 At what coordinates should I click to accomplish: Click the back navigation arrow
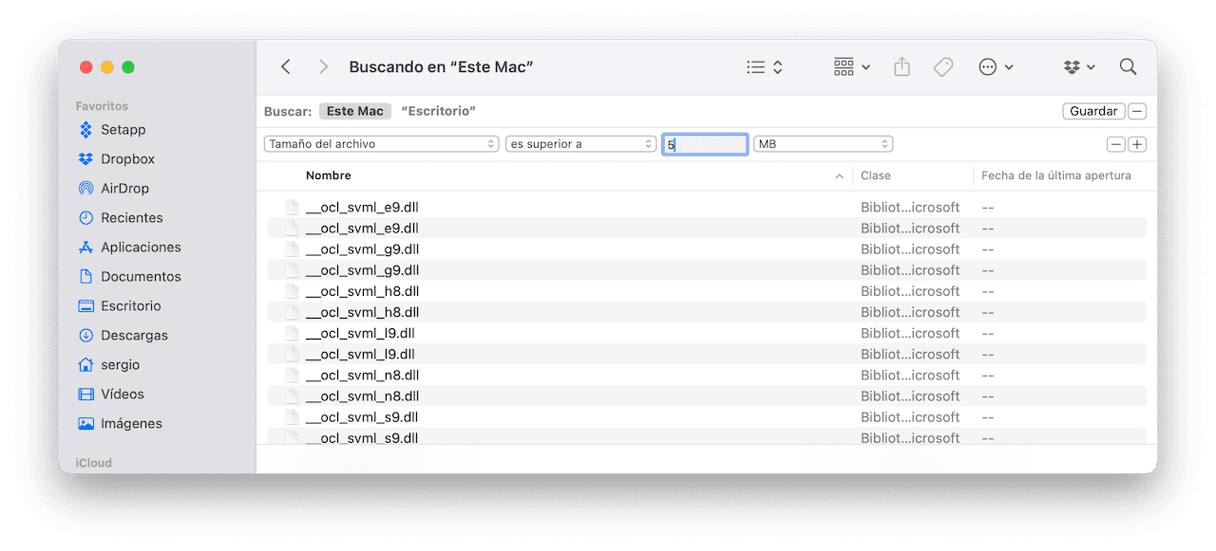286,67
